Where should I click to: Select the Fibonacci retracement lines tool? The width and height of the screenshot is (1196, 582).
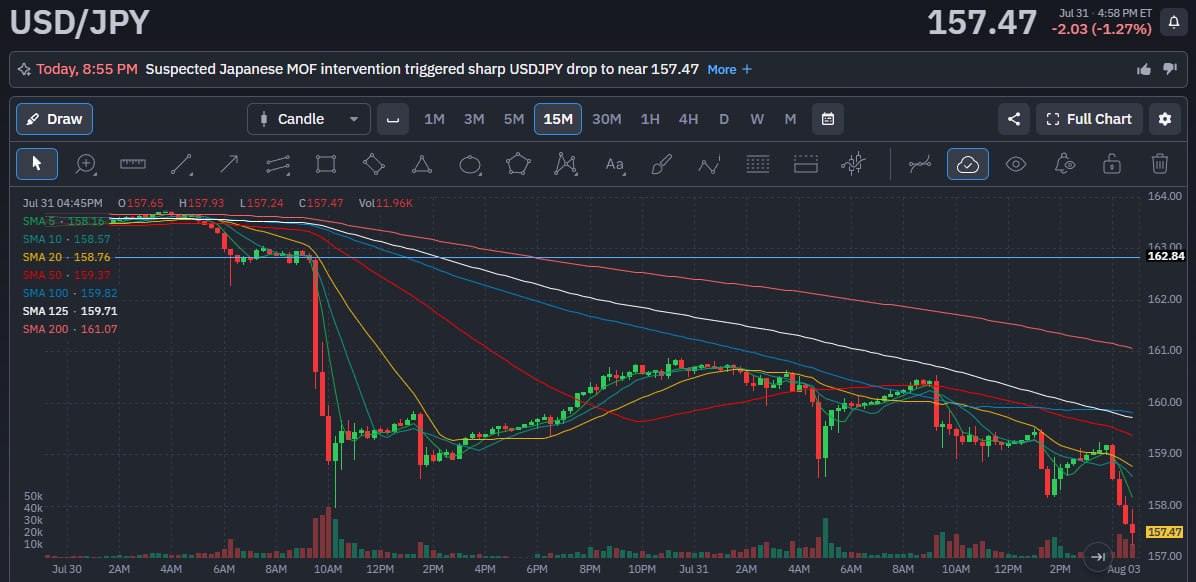point(757,164)
